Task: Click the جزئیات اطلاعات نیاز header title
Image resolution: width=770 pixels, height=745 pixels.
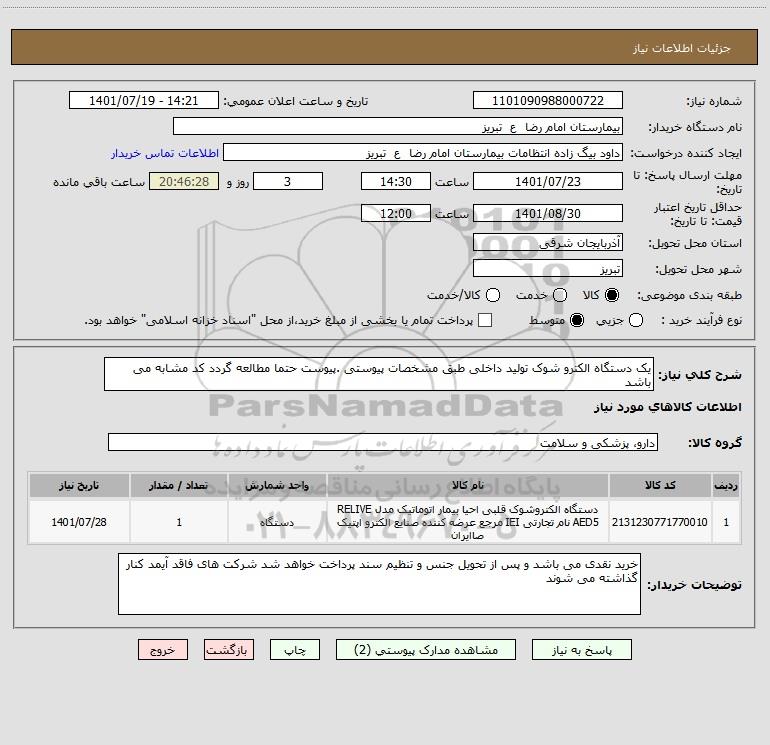Action: tap(681, 48)
